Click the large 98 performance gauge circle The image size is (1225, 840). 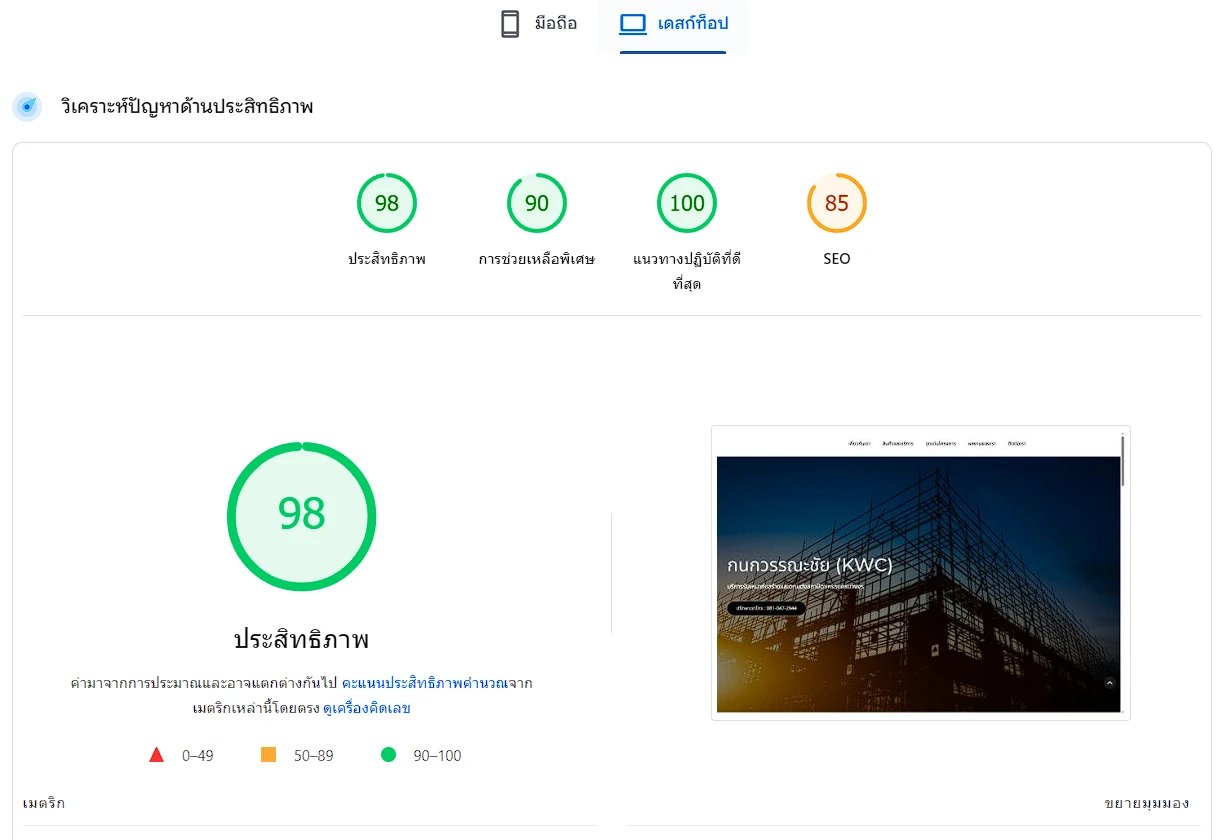[301, 515]
